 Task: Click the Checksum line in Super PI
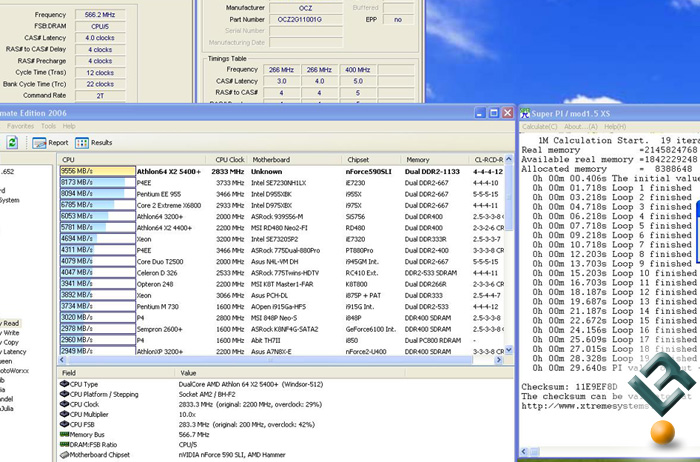569,387
